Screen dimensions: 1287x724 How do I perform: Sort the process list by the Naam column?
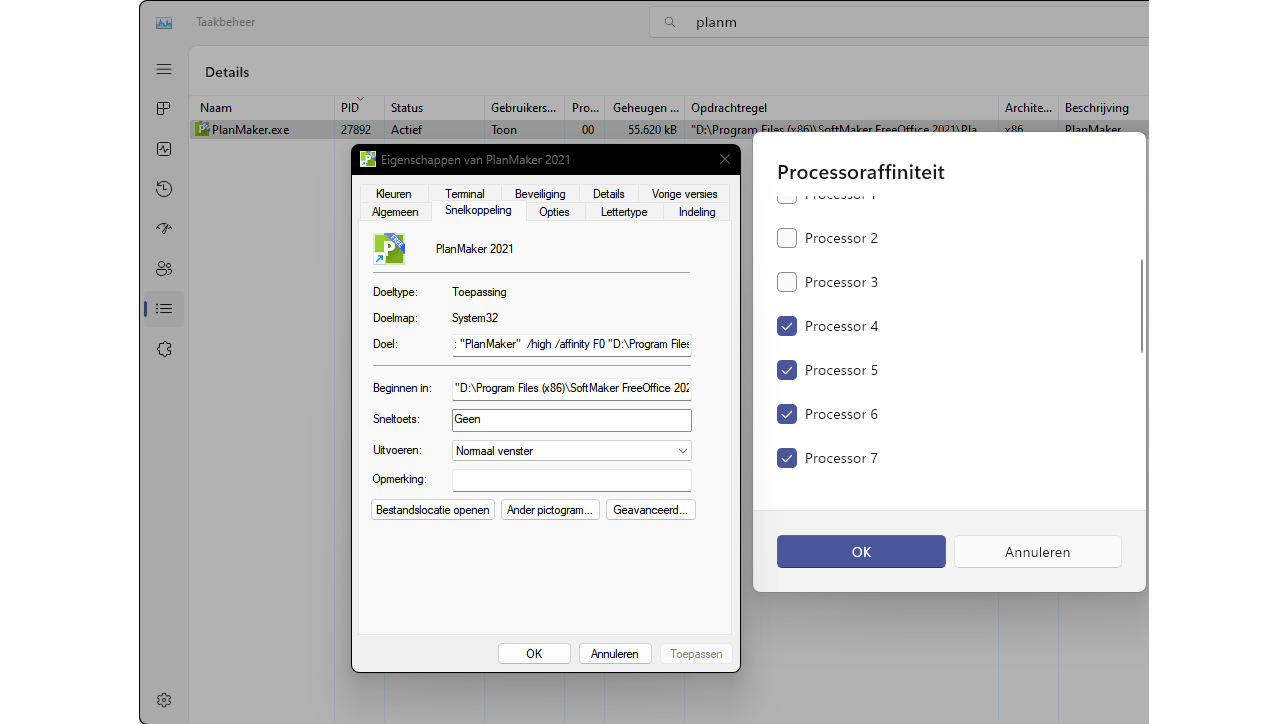coord(262,108)
